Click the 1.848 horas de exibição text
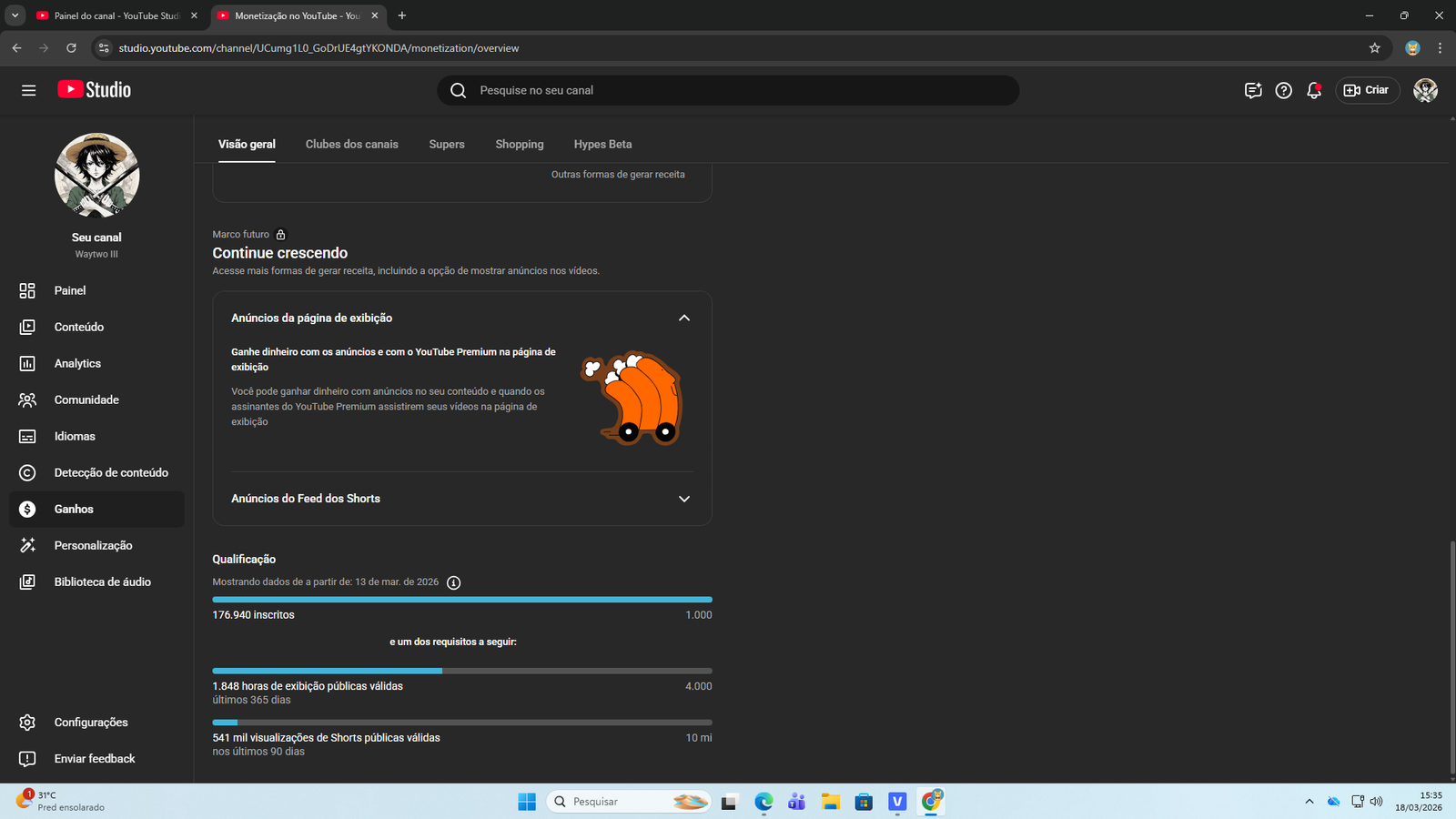The image size is (1456, 819). point(308,686)
